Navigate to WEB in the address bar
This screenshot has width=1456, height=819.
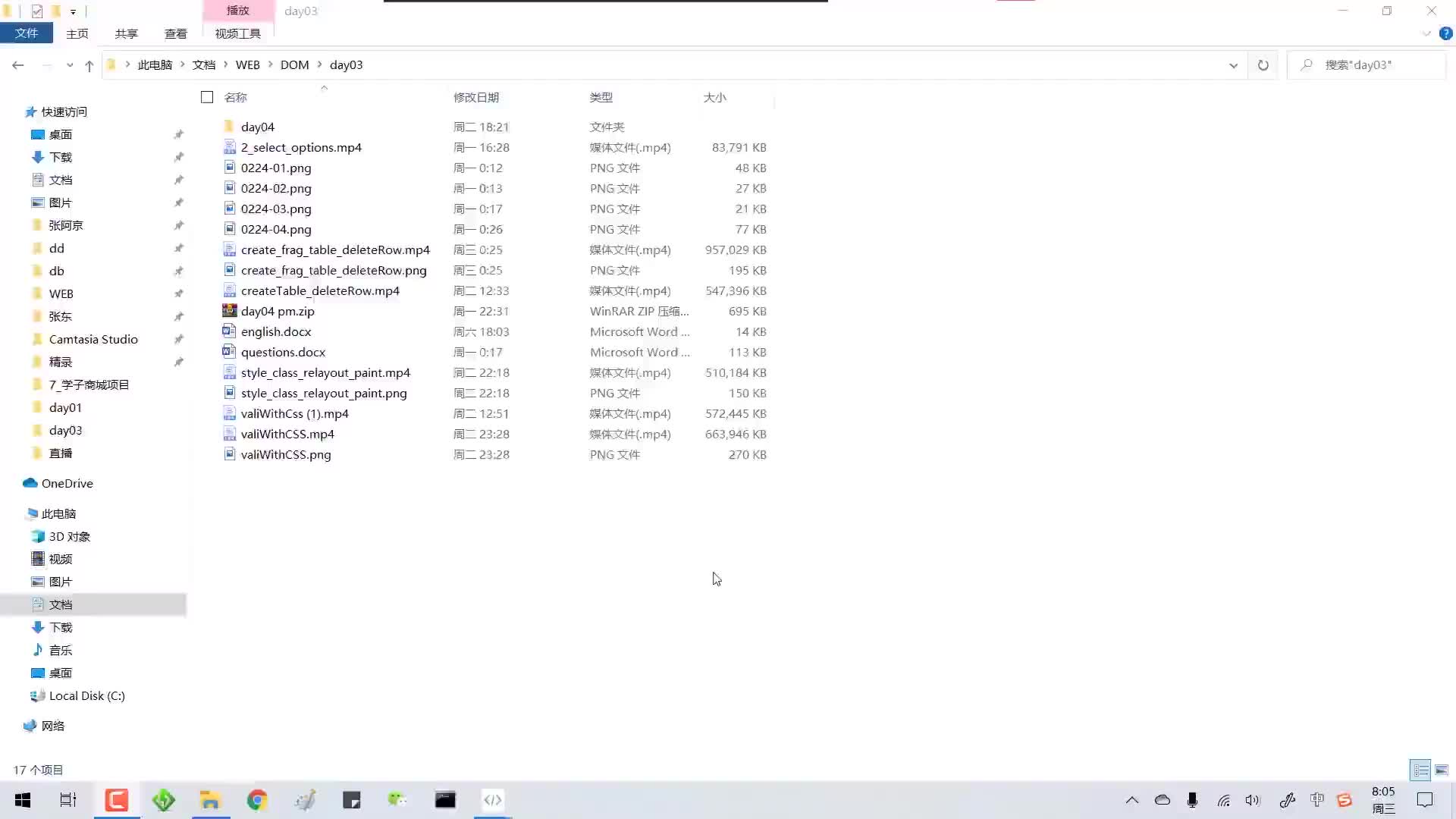pyautogui.click(x=248, y=65)
